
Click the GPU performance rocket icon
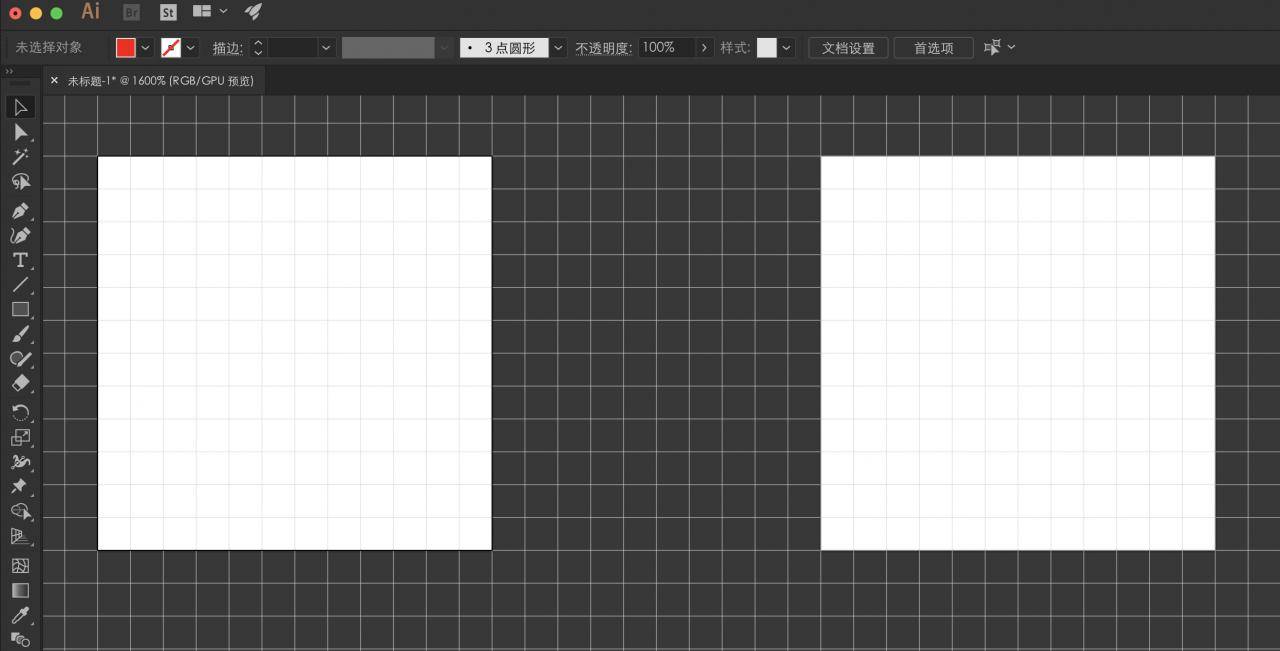pyautogui.click(x=253, y=11)
